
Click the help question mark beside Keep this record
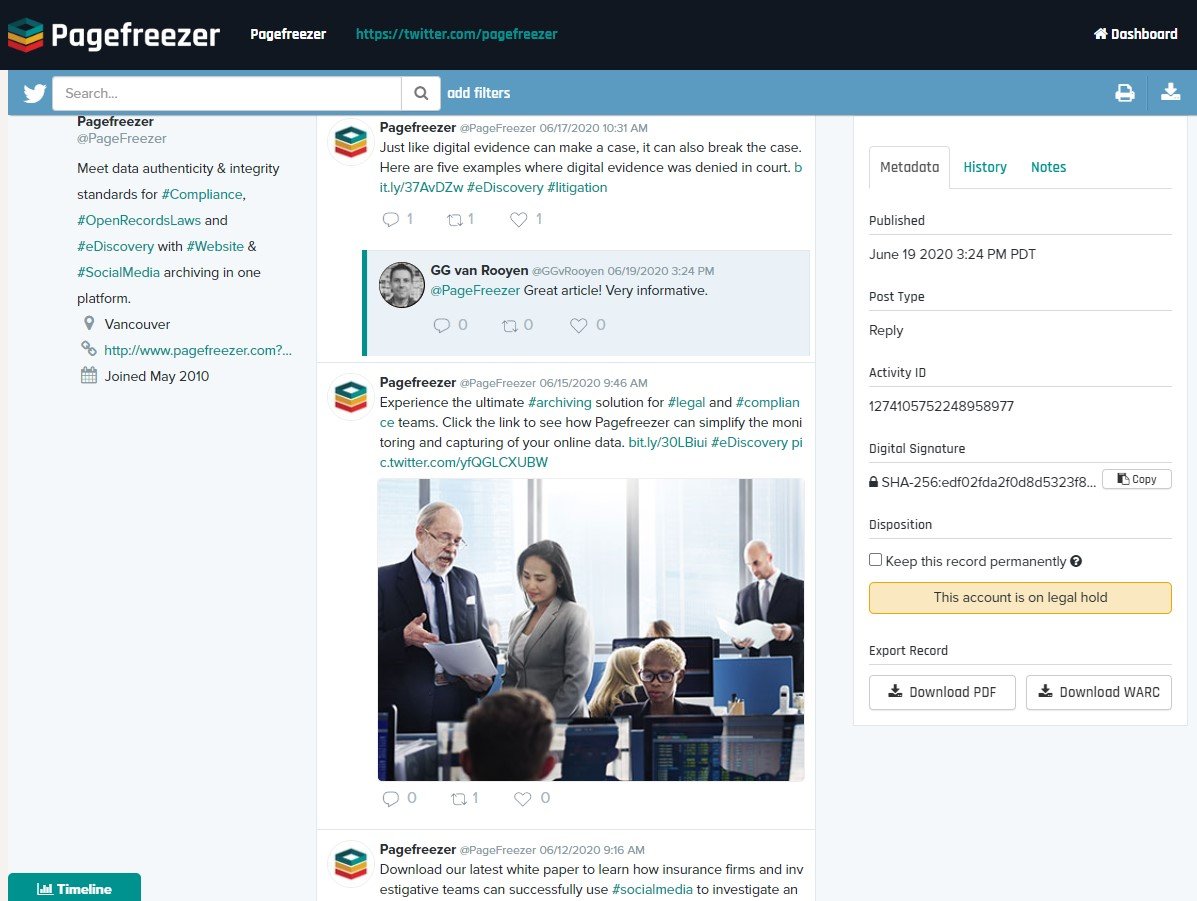[1076, 561]
